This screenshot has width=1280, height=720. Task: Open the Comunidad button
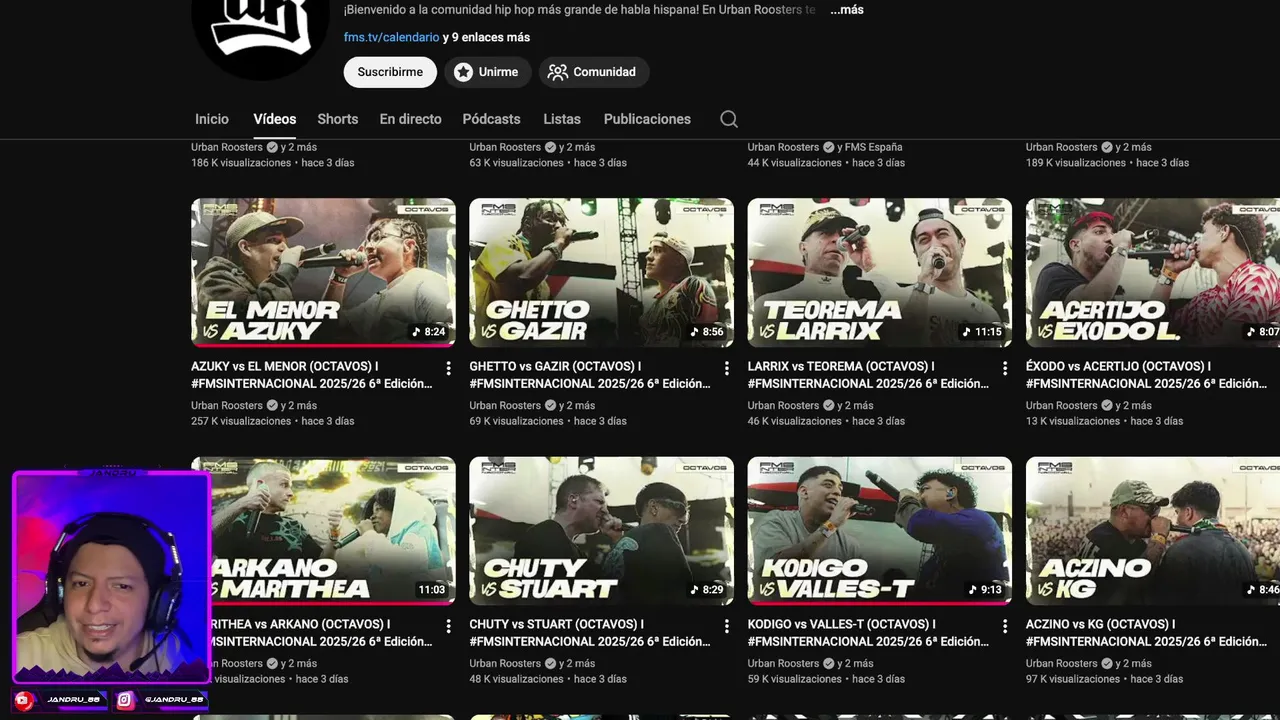[594, 72]
